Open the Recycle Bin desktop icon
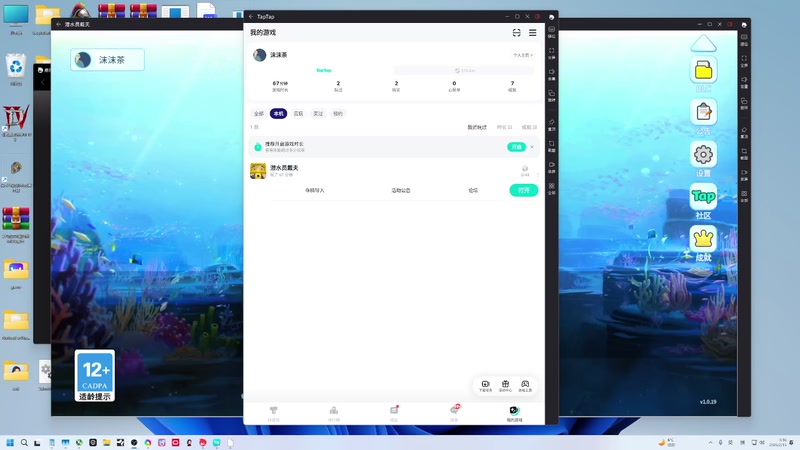This screenshot has height=450, width=800. pos(16,70)
